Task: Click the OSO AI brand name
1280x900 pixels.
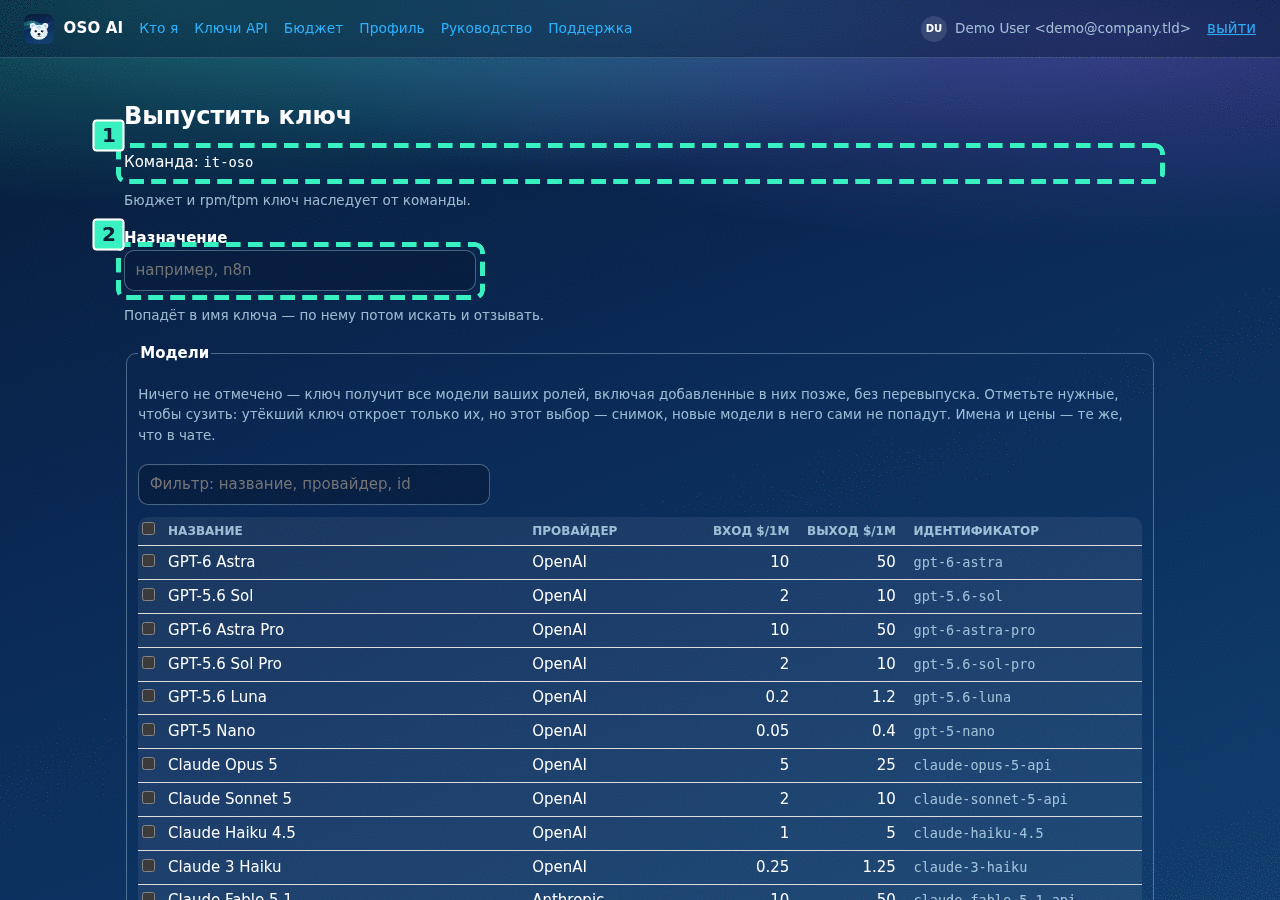Action: 93,28
